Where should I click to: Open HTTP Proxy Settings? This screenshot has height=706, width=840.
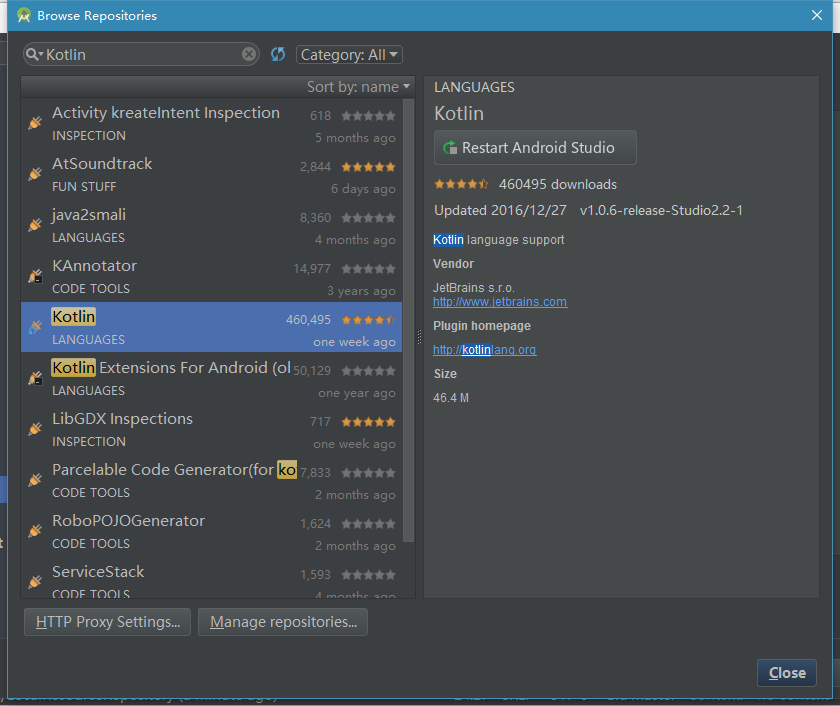(107, 622)
